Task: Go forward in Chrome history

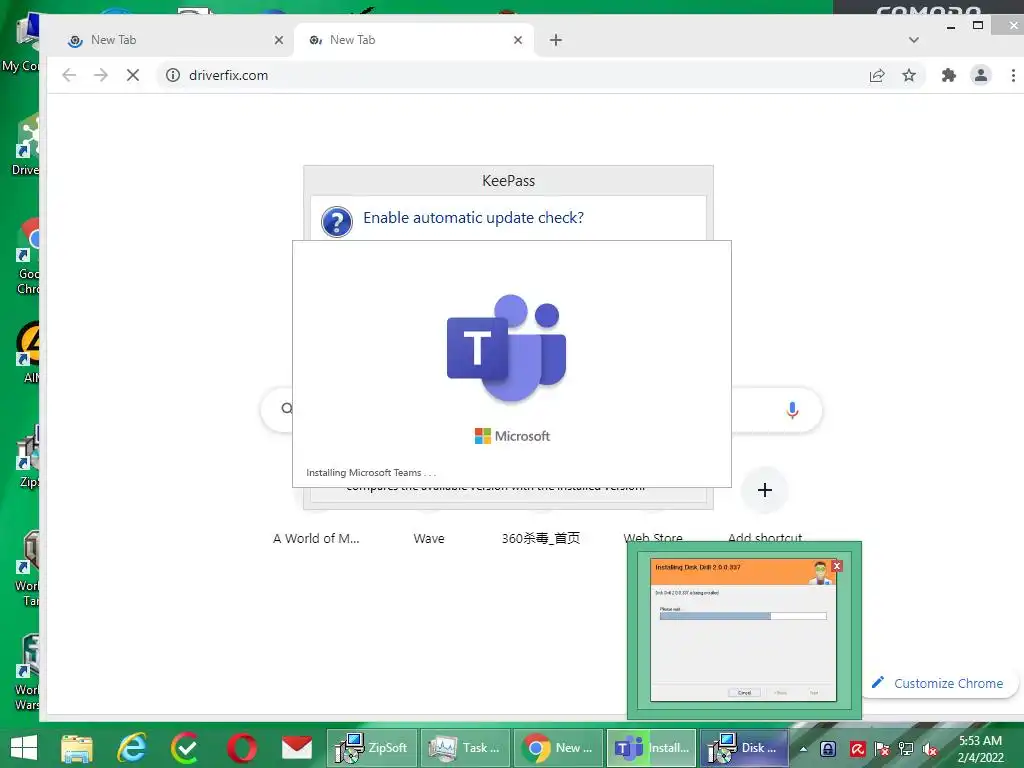Action: pyautogui.click(x=101, y=75)
